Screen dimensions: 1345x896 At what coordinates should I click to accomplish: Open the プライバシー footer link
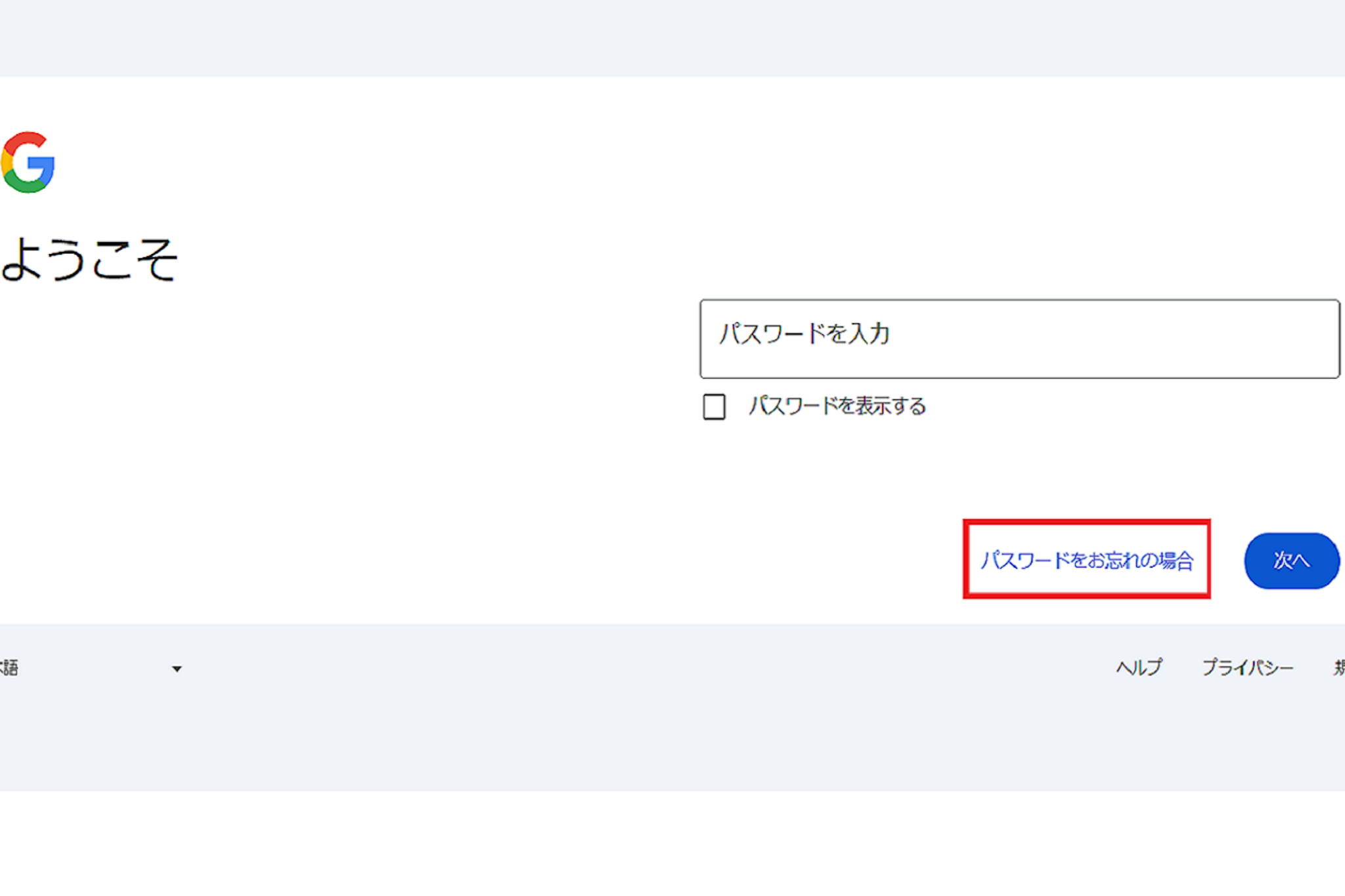(1247, 668)
